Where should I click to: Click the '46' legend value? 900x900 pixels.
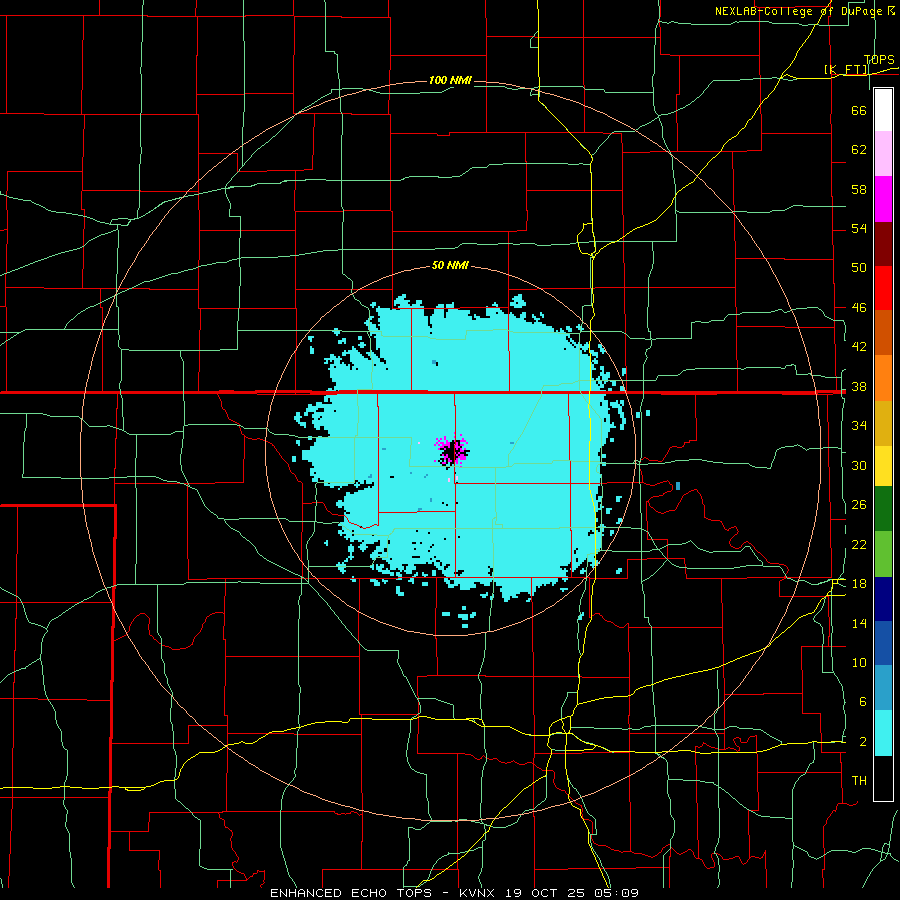(859, 308)
